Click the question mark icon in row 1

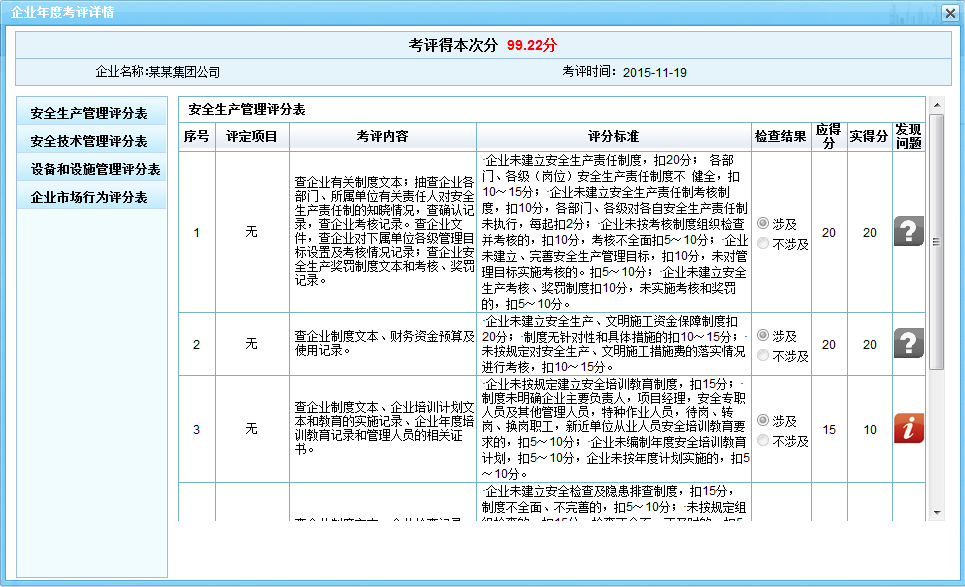tap(908, 232)
